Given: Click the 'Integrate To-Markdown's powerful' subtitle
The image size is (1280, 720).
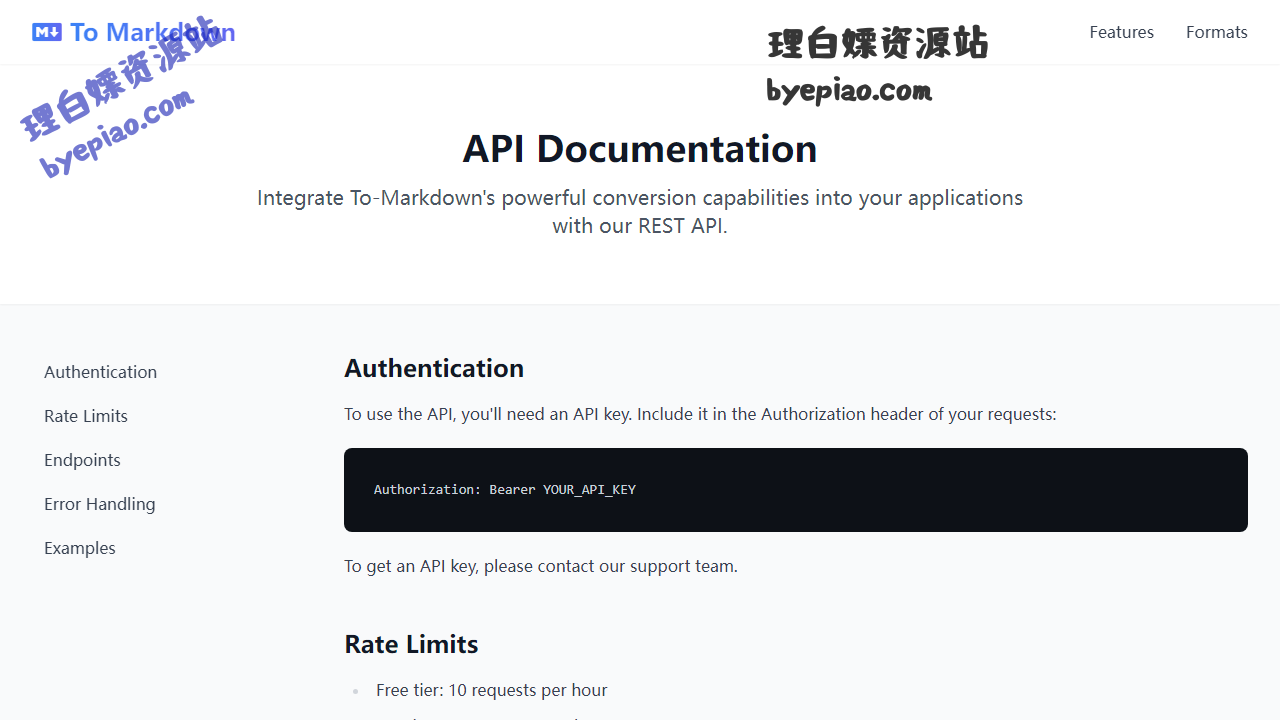Looking at the screenshot, I should pos(640,212).
